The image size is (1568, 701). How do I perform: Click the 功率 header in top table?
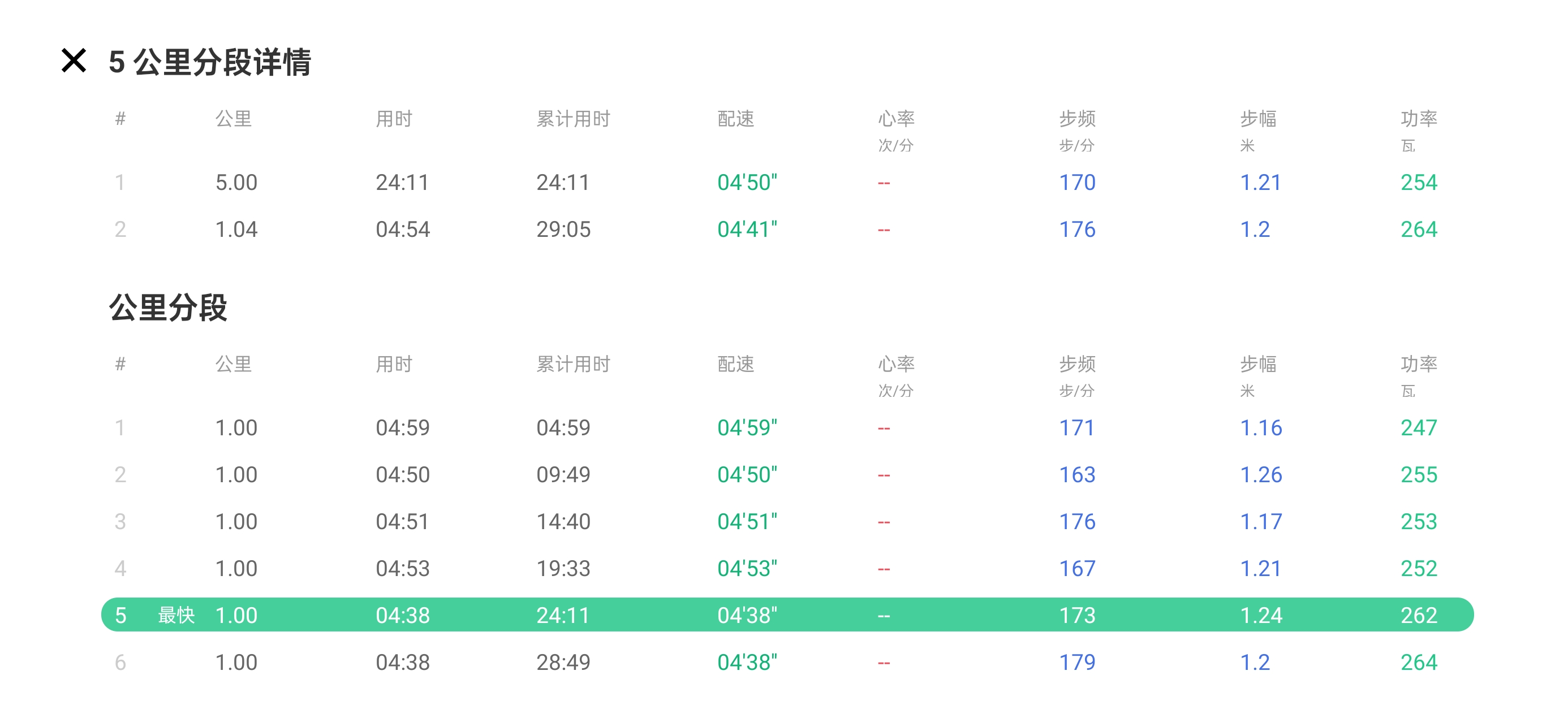tap(1418, 119)
